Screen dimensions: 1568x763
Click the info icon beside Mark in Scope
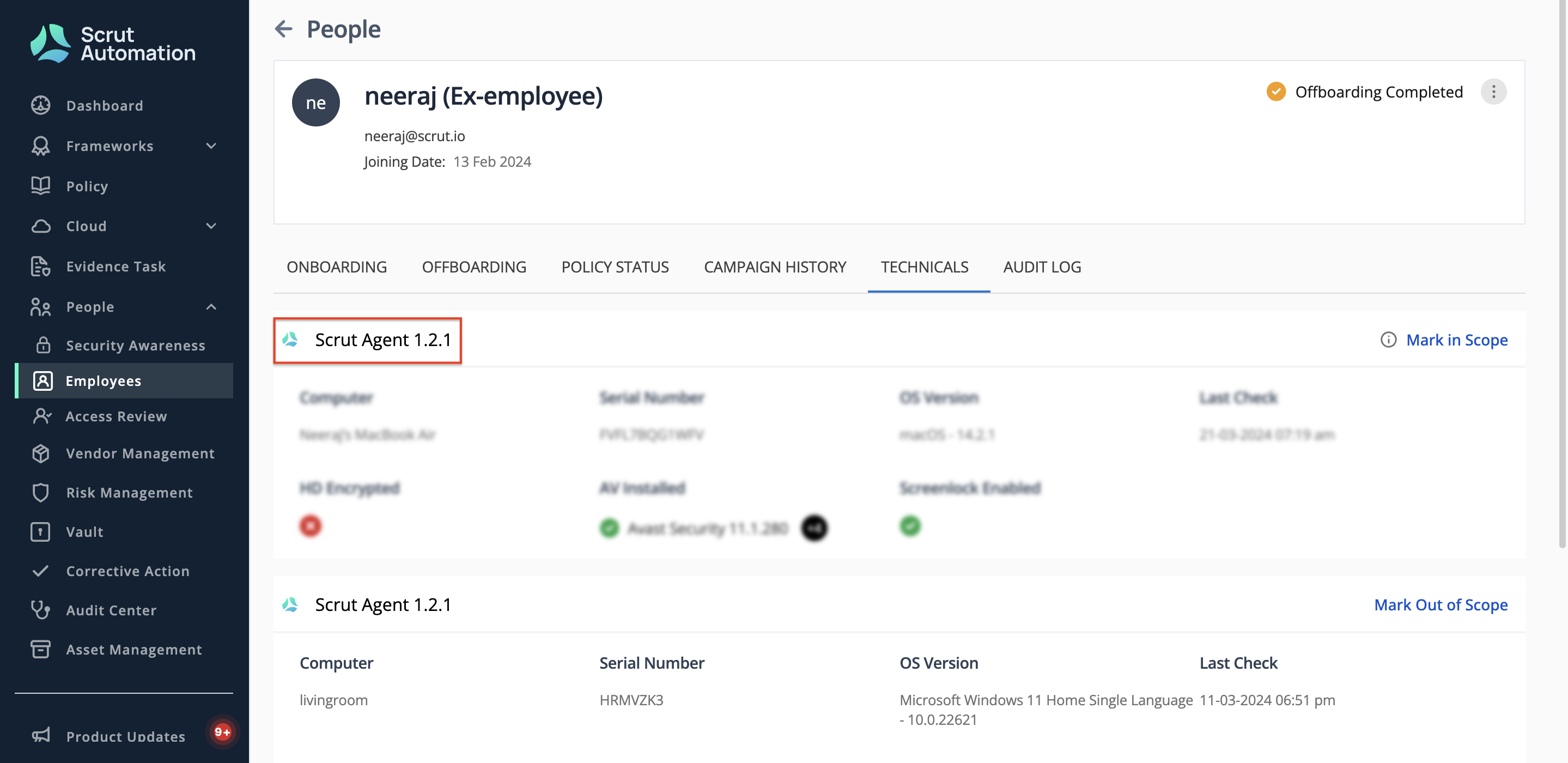(1388, 339)
